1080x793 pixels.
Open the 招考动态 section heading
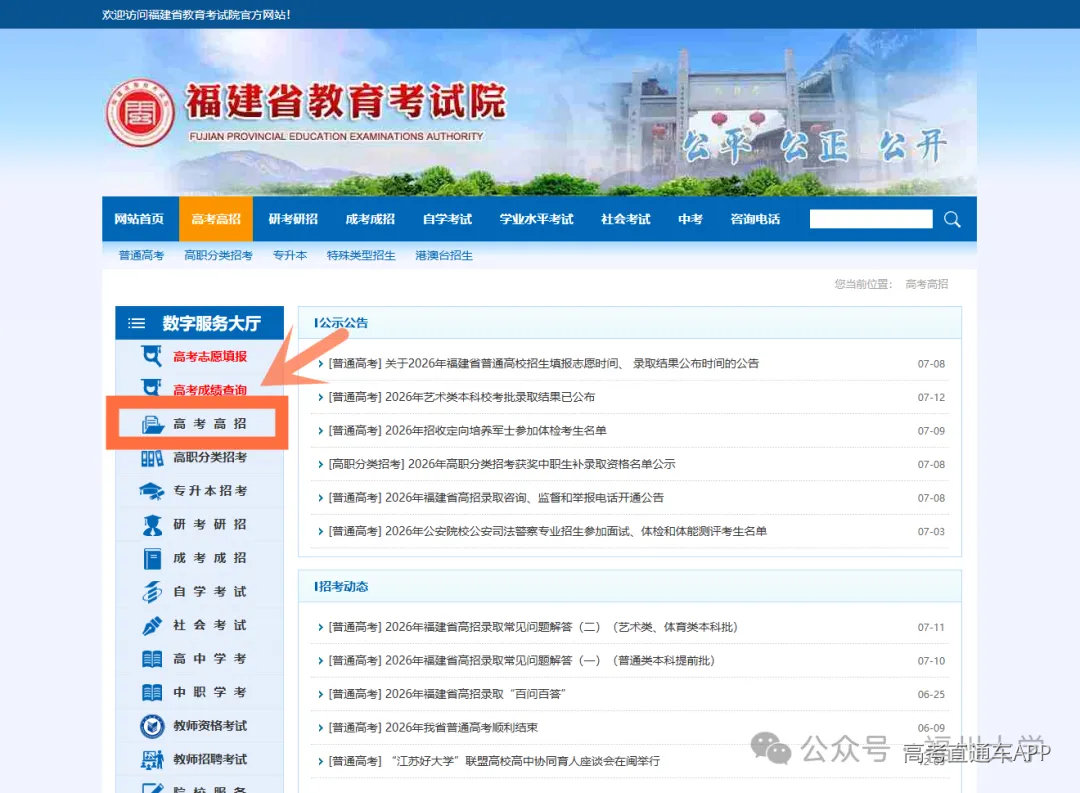coord(342,586)
